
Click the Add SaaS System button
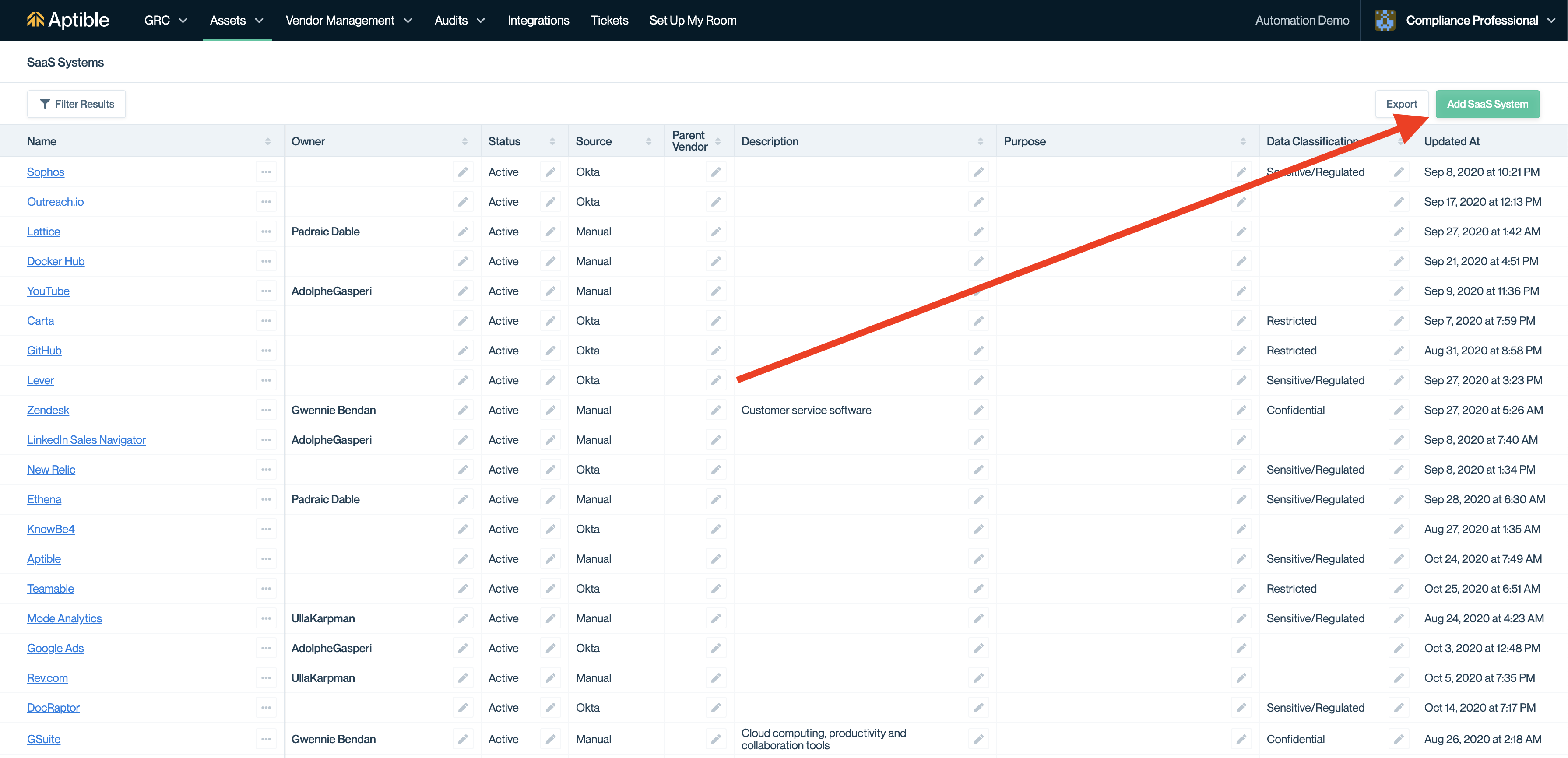[1487, 104]
